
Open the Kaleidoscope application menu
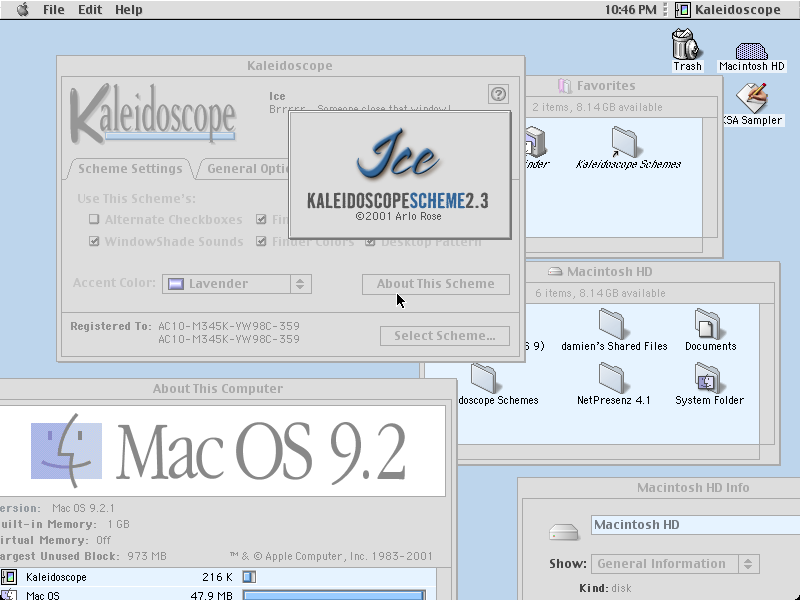click(729, 10)
